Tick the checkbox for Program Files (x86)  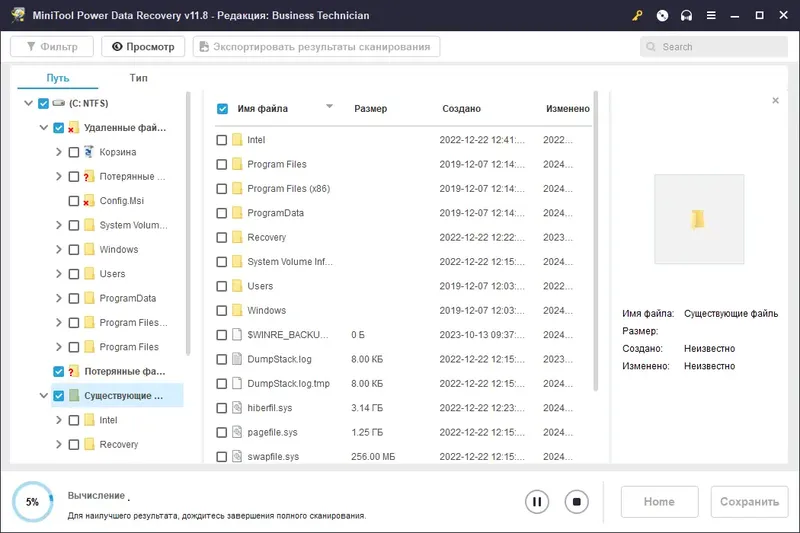(222, 189)
